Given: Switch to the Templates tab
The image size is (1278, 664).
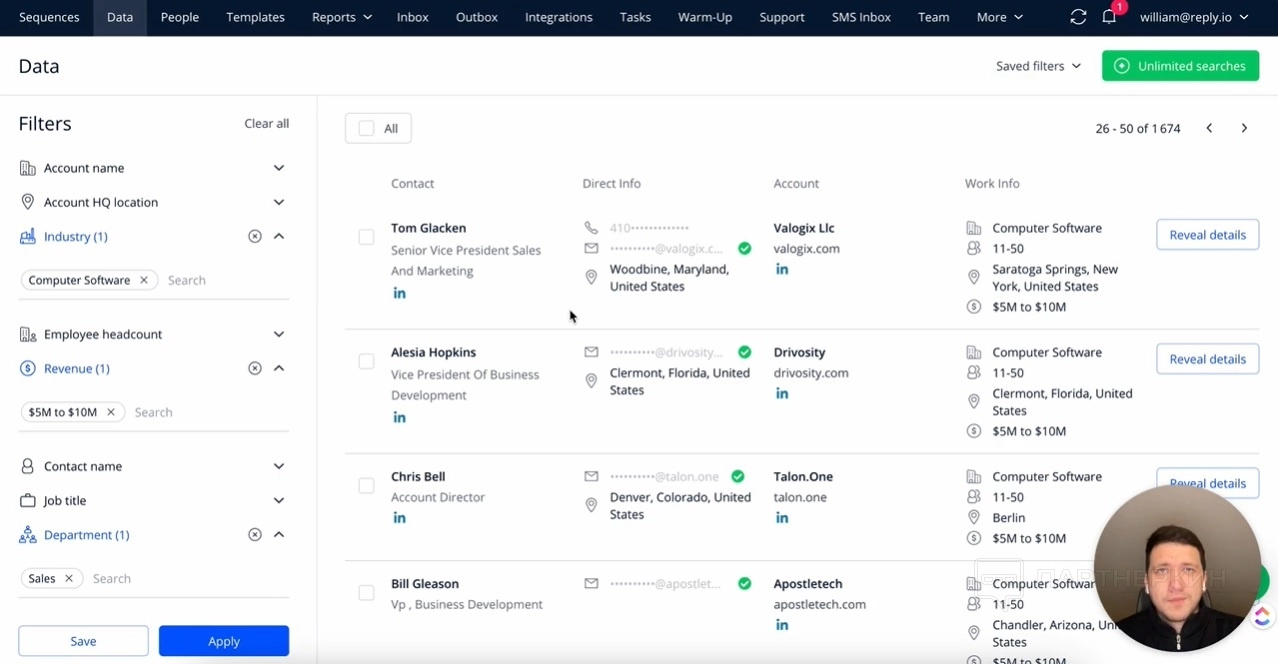Looking at the screenshot, I should pos(255,17).
